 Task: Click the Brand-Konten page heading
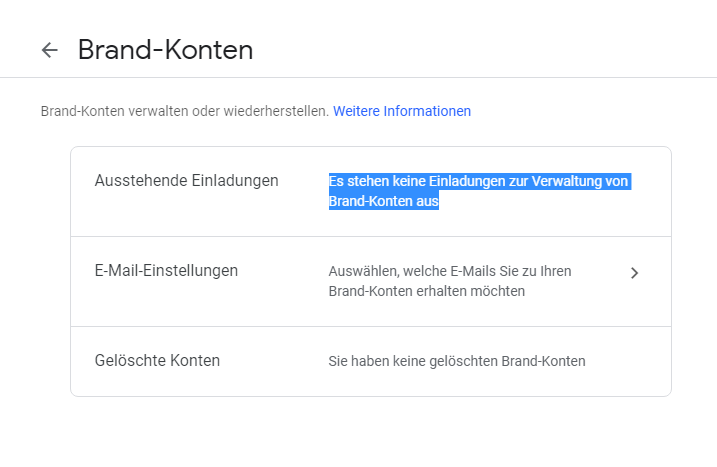tap(165, 49)
